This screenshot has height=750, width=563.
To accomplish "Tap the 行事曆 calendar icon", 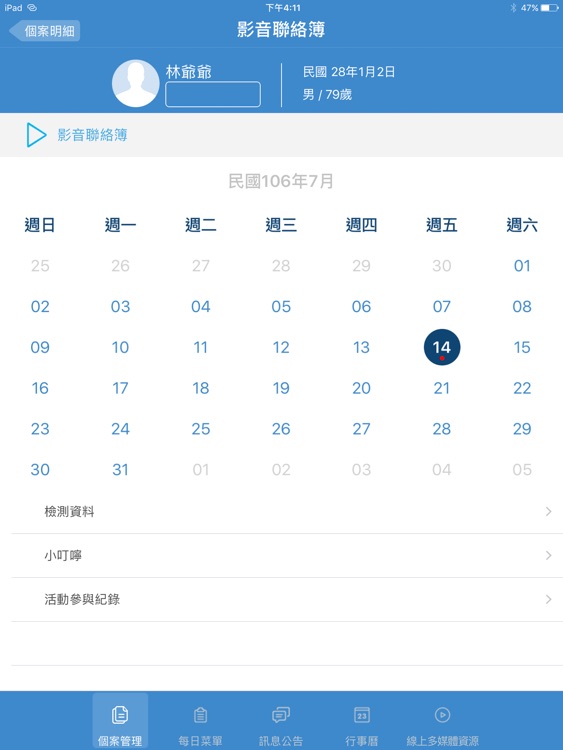I will click(362, 715).
